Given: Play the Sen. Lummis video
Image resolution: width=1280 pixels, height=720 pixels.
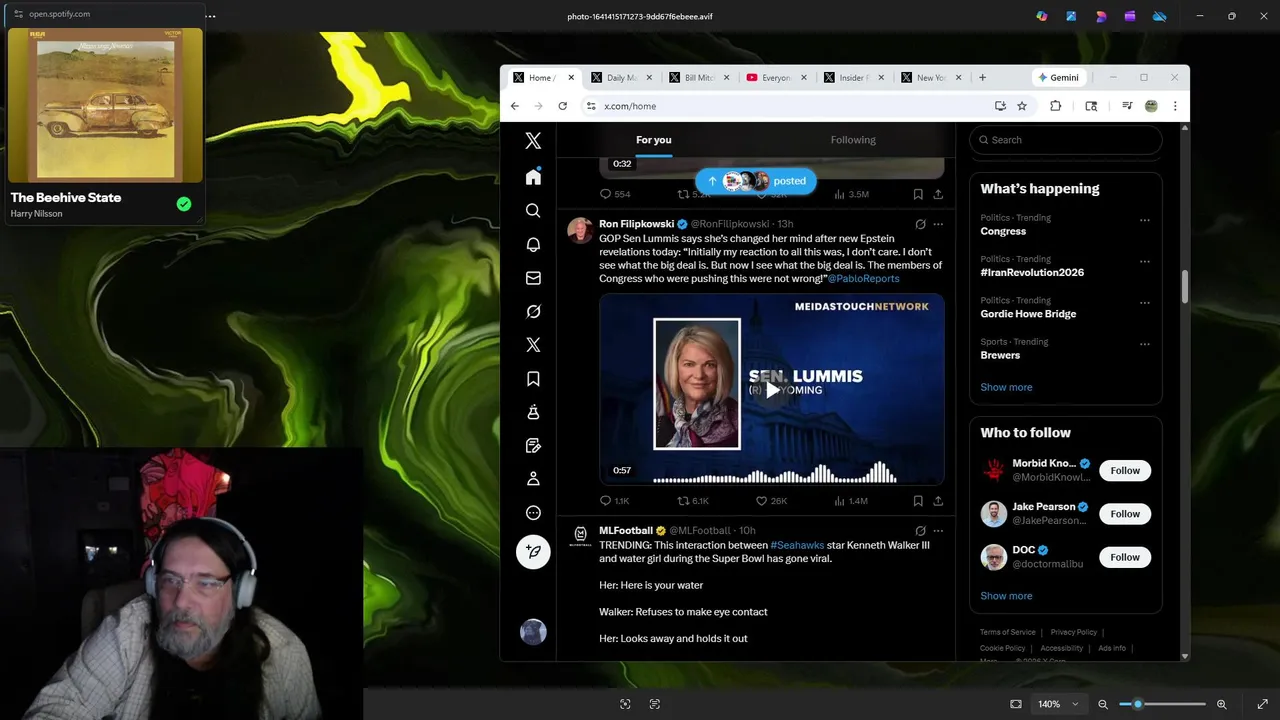Looking at the screenshot, I should [x=772, y=390].
